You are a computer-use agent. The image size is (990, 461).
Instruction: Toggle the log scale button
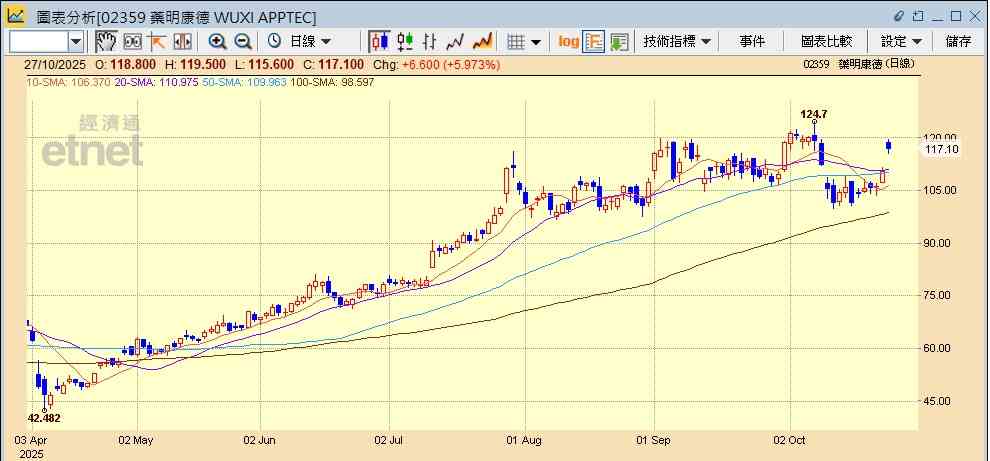tap(568, 41)
